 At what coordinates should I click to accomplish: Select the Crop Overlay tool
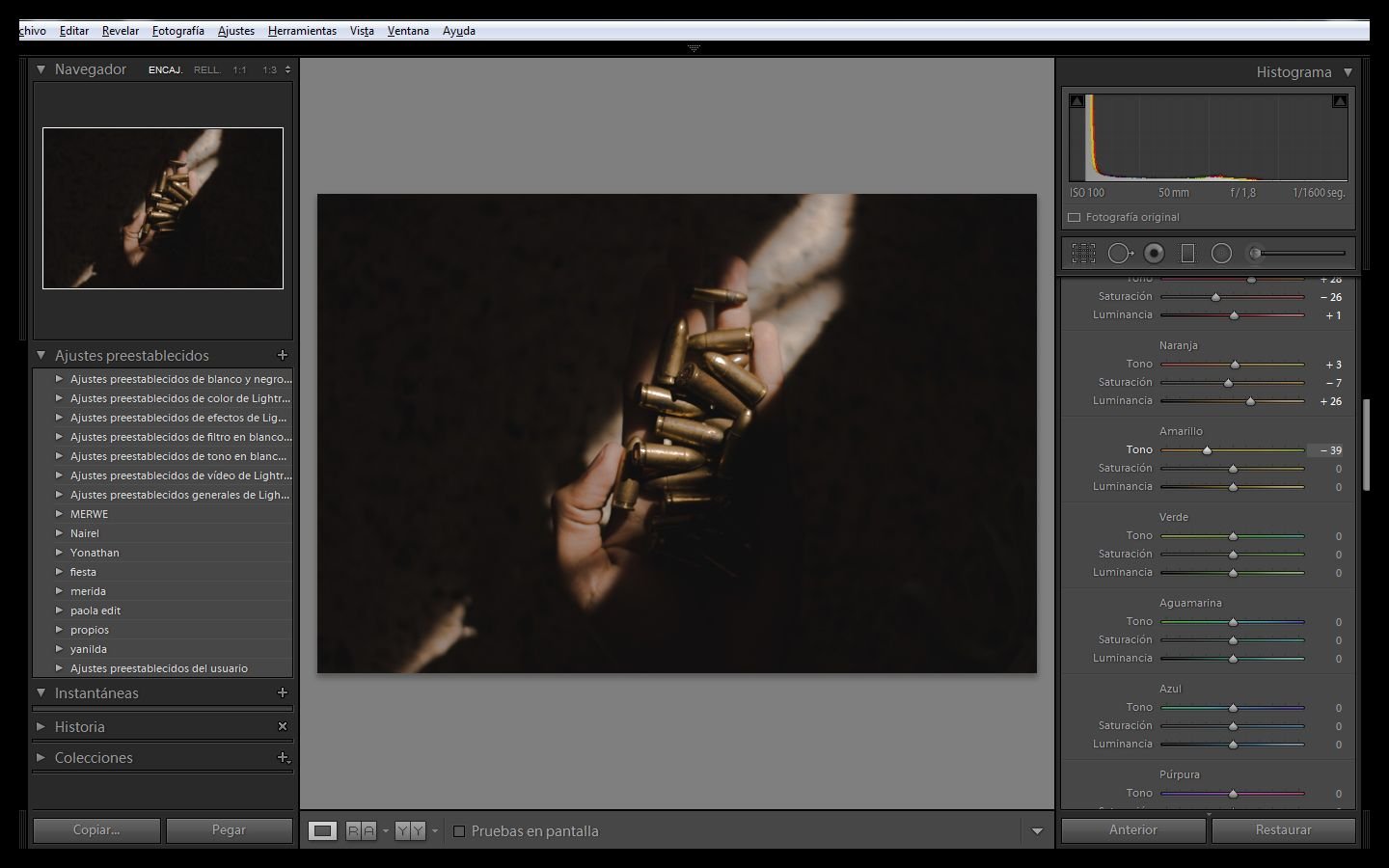pyautogui.click(x=1083, y=253)
